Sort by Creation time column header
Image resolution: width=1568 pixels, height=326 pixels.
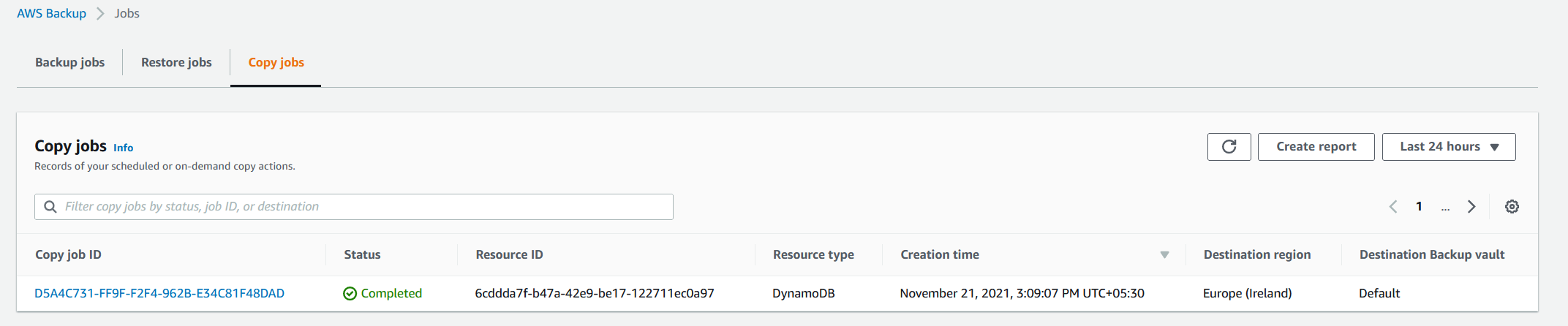940,254
